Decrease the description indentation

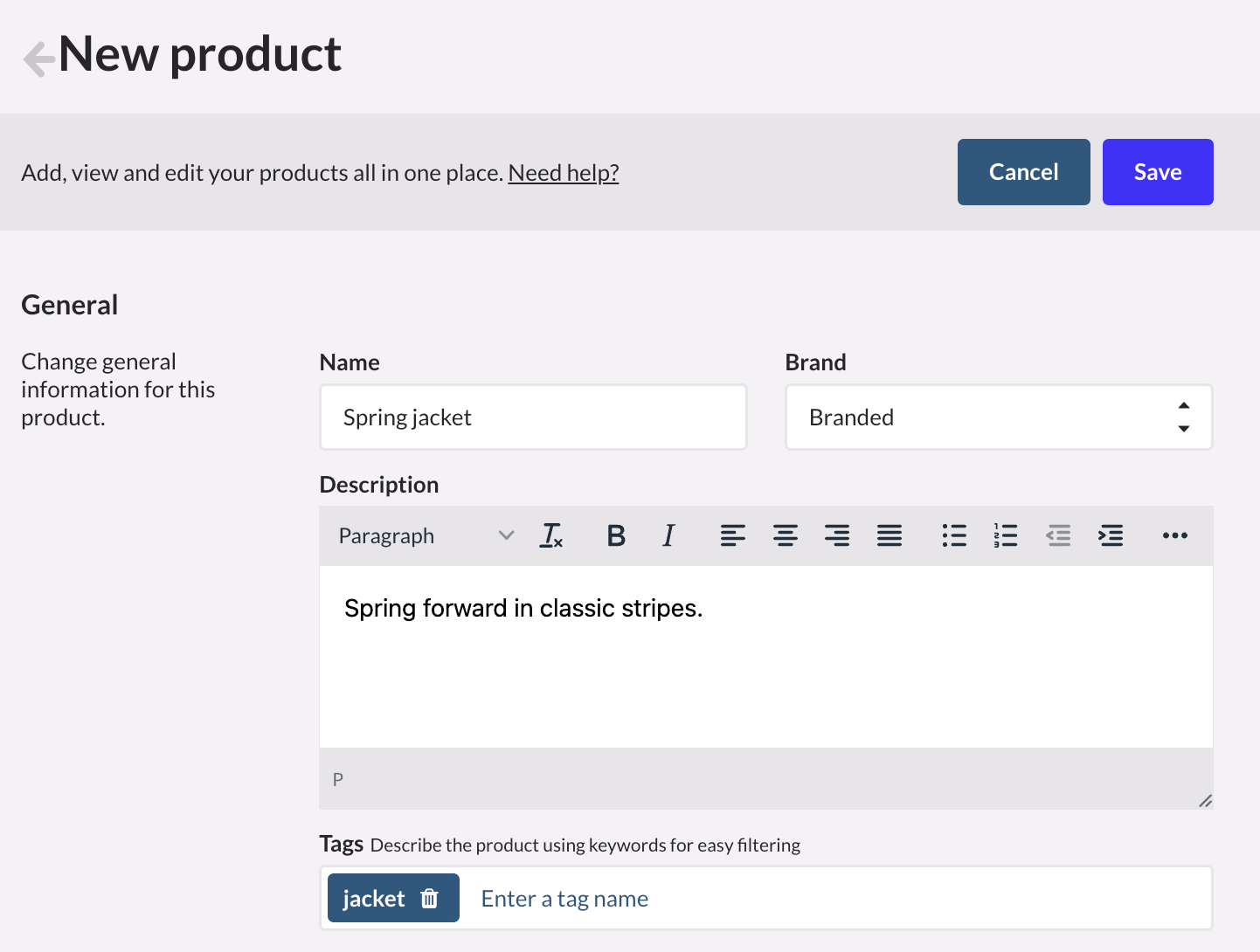pyautogui.click(x=1058, y=535)
